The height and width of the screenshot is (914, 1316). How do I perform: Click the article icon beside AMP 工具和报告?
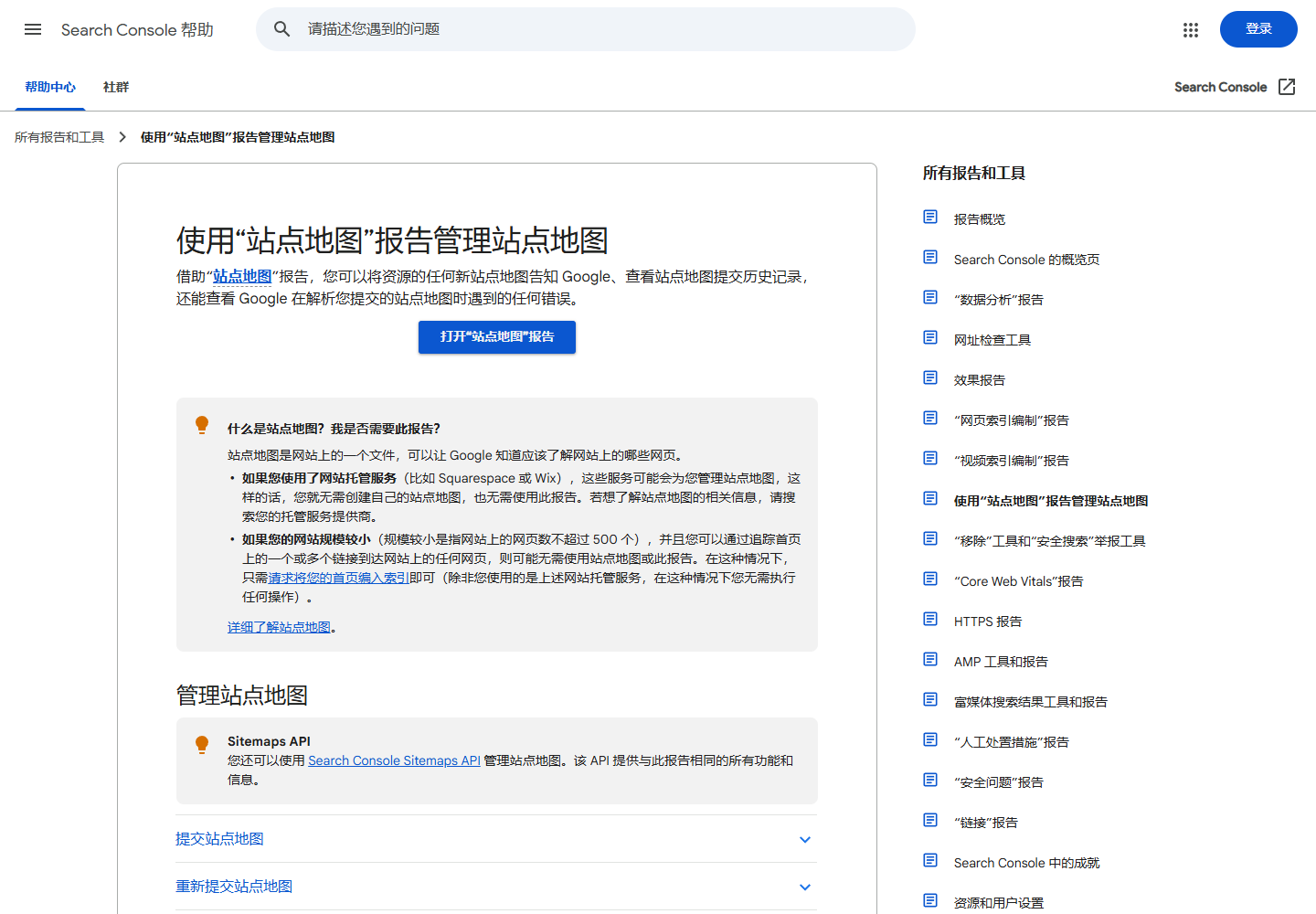[x=930, y=659]
